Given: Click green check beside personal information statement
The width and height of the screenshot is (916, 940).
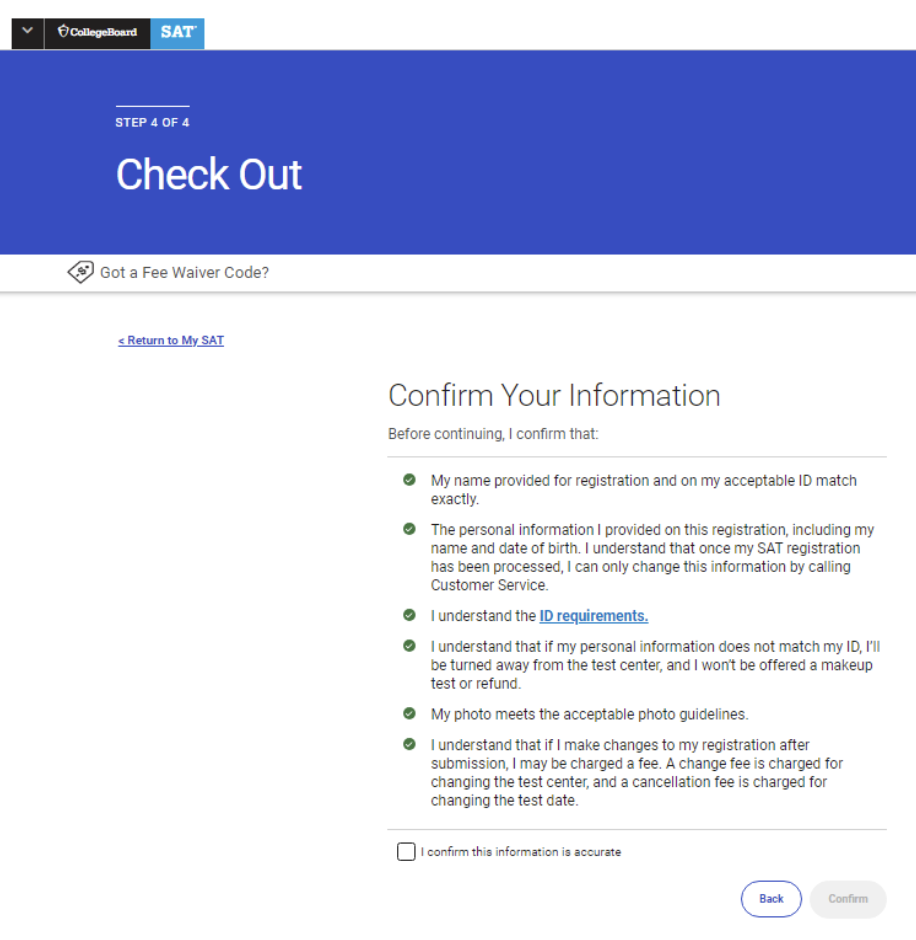Looking at the screenshot, I should 408,529.
